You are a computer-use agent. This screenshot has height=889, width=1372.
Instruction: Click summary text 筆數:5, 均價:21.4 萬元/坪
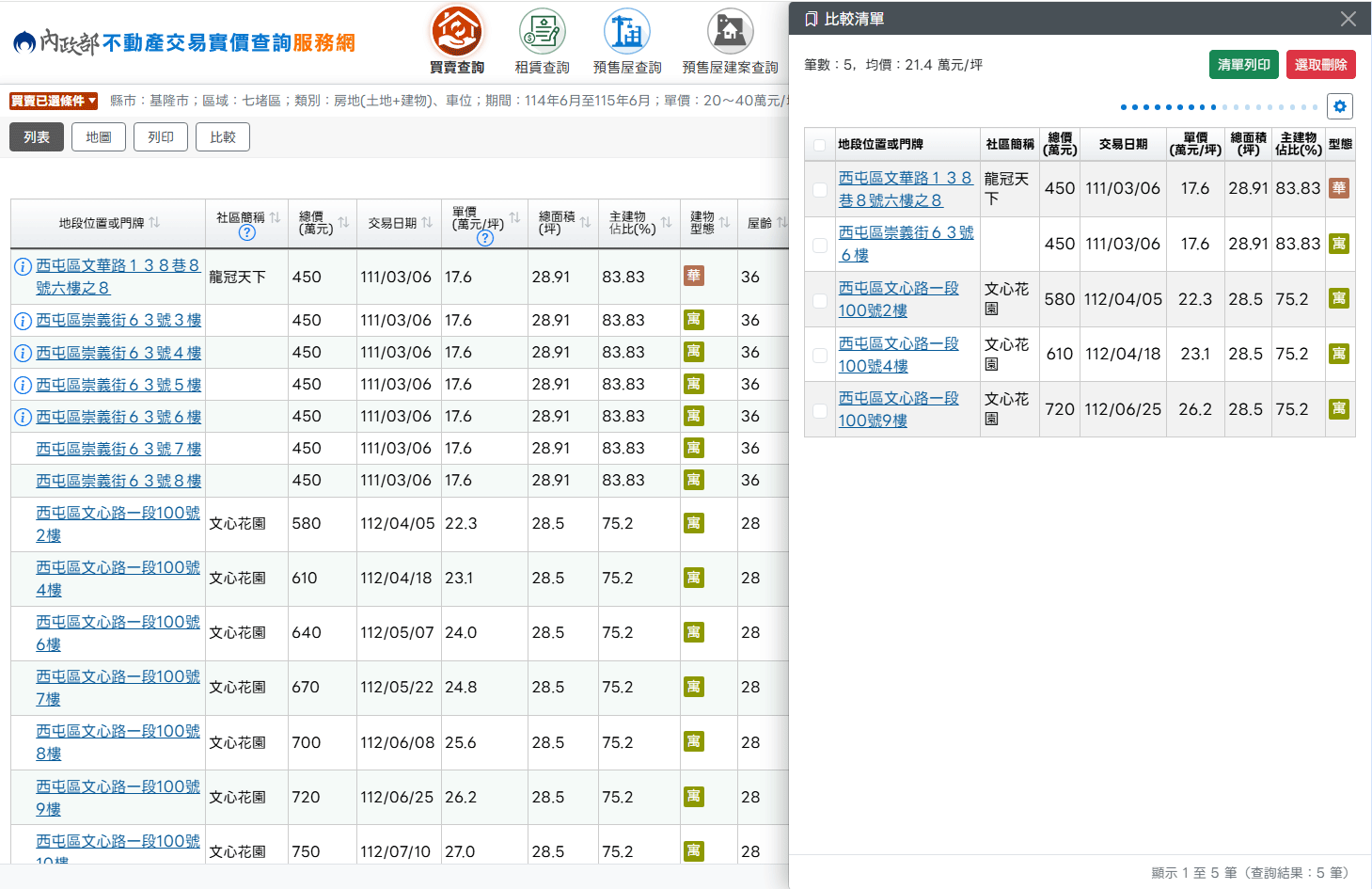893,65
